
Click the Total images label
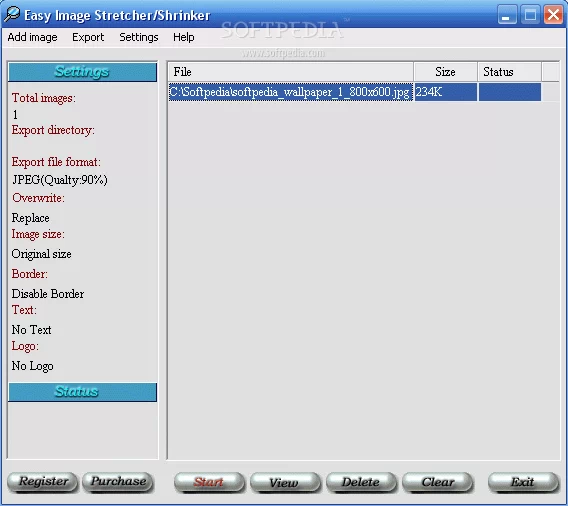coord(43,98)
